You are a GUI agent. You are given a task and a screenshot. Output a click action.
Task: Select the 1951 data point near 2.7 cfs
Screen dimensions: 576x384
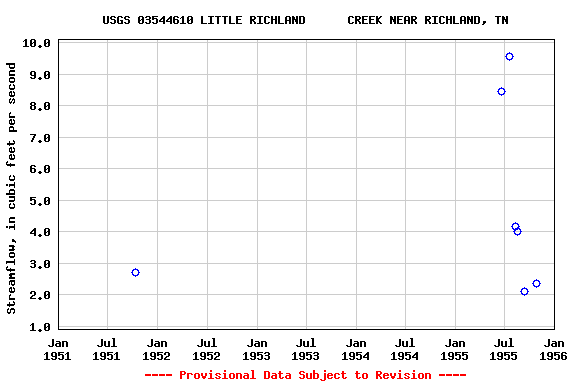click(x=135, y=273)
